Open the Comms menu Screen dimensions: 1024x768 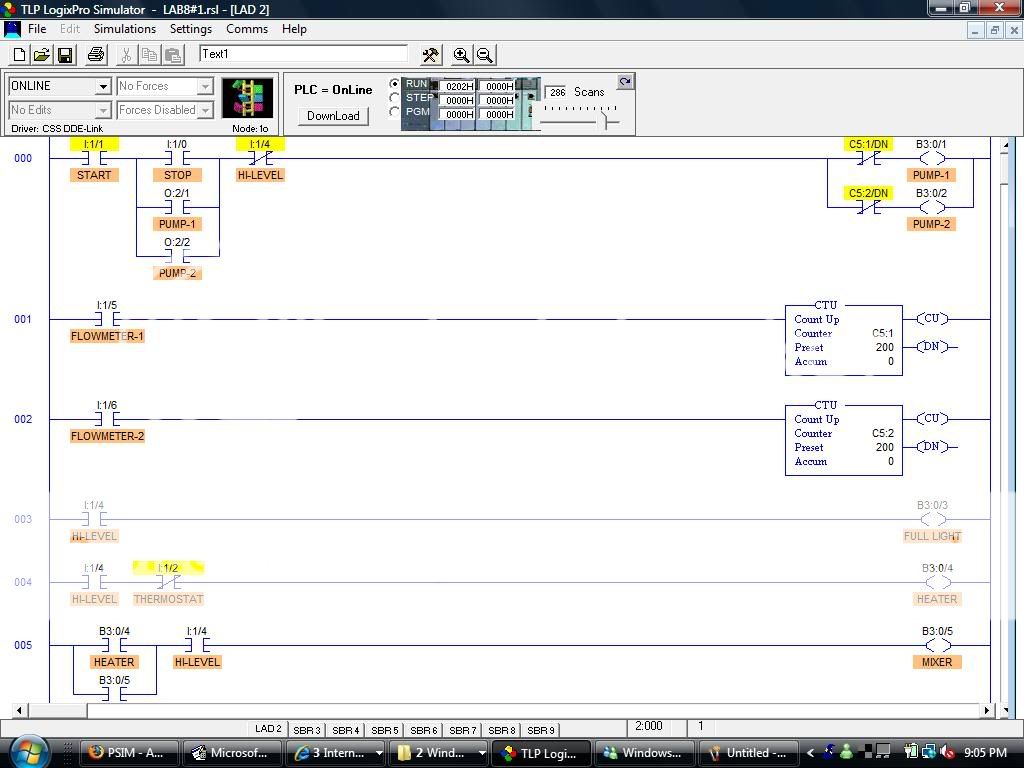(x=247, y=29)
